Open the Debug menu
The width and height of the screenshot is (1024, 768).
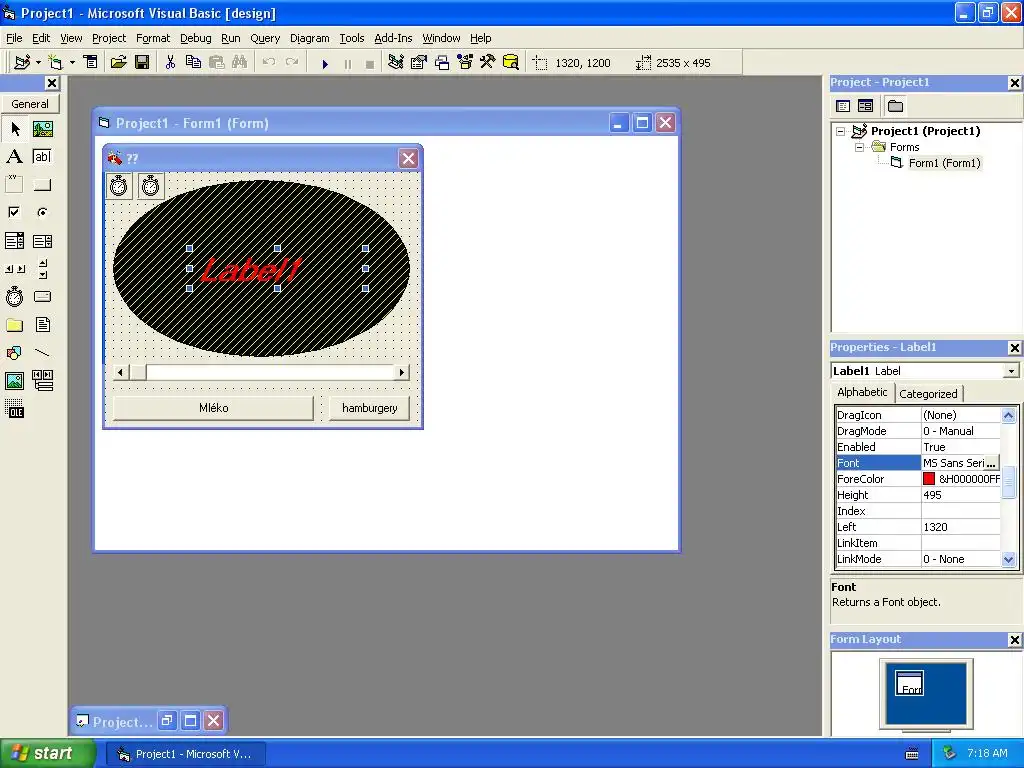(x=196, y=38)
